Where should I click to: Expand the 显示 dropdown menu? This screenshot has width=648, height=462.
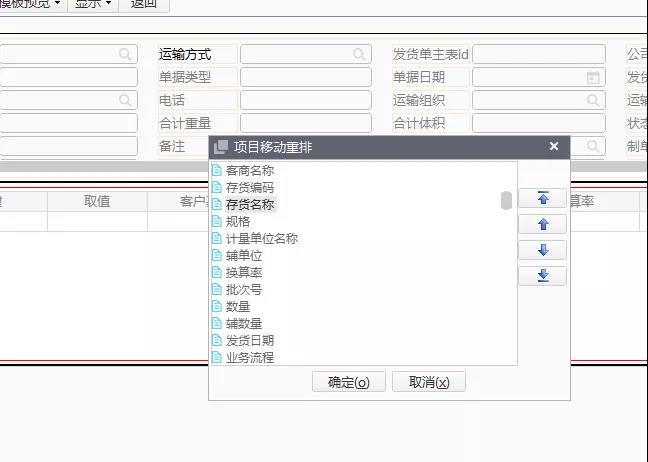(x=93, y=4)
